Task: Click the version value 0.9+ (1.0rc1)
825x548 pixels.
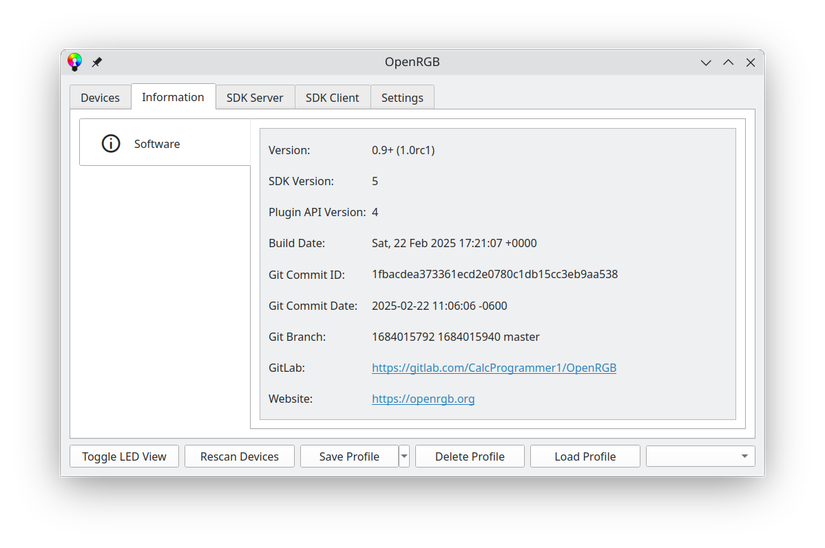Action: (403, 150)
